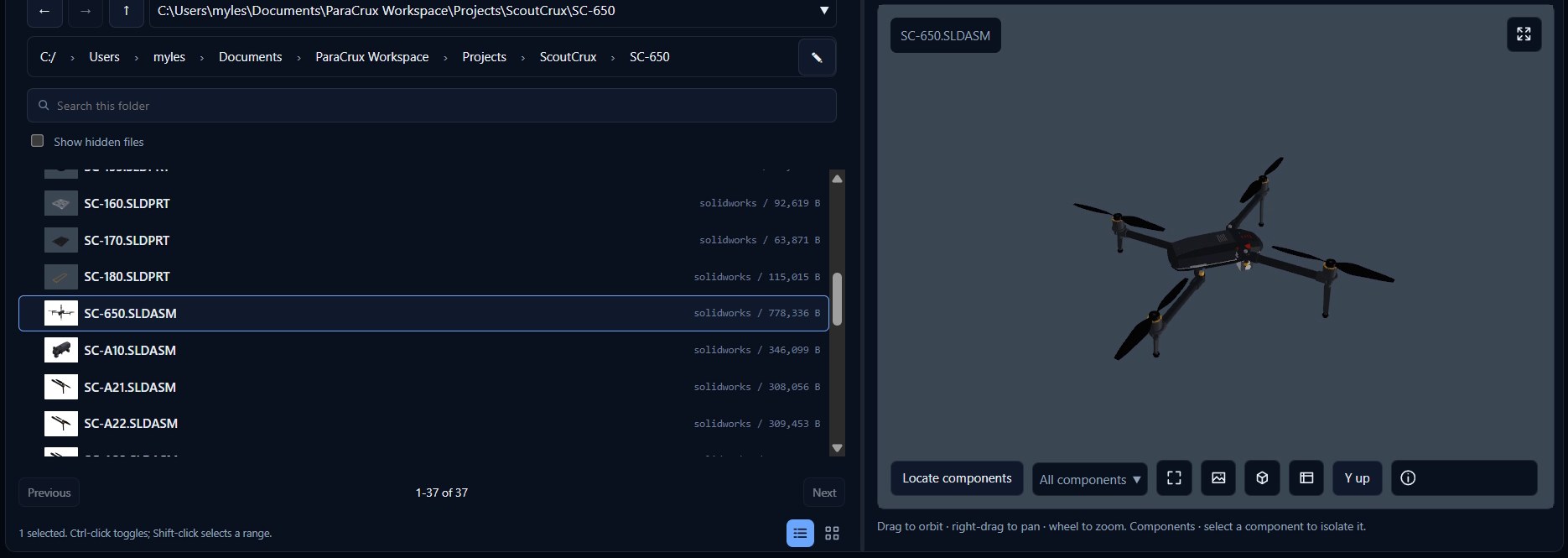Open the model info icon

click(x=1408, y=478)
